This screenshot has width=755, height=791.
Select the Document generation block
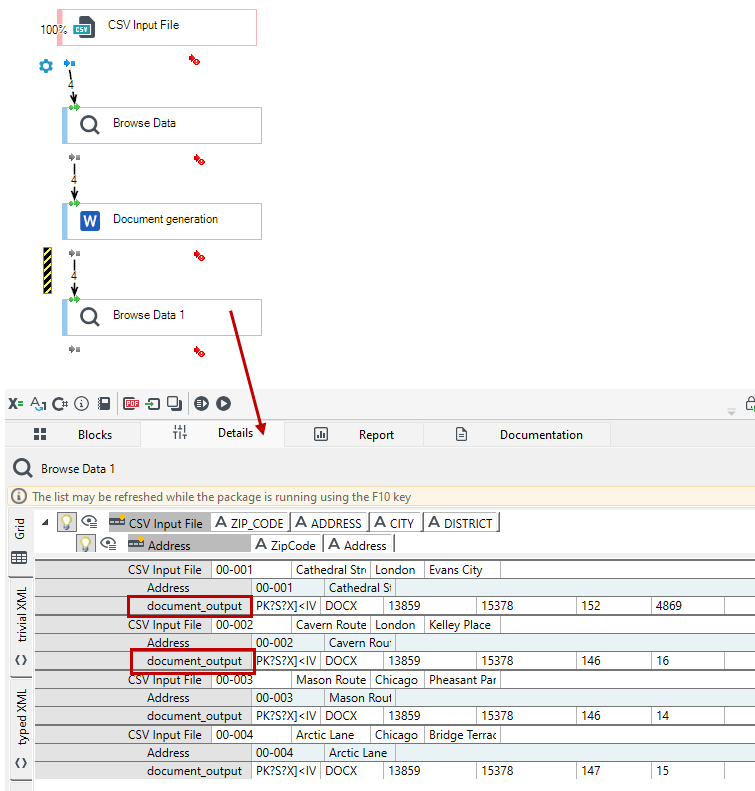[x=162, y=221]
